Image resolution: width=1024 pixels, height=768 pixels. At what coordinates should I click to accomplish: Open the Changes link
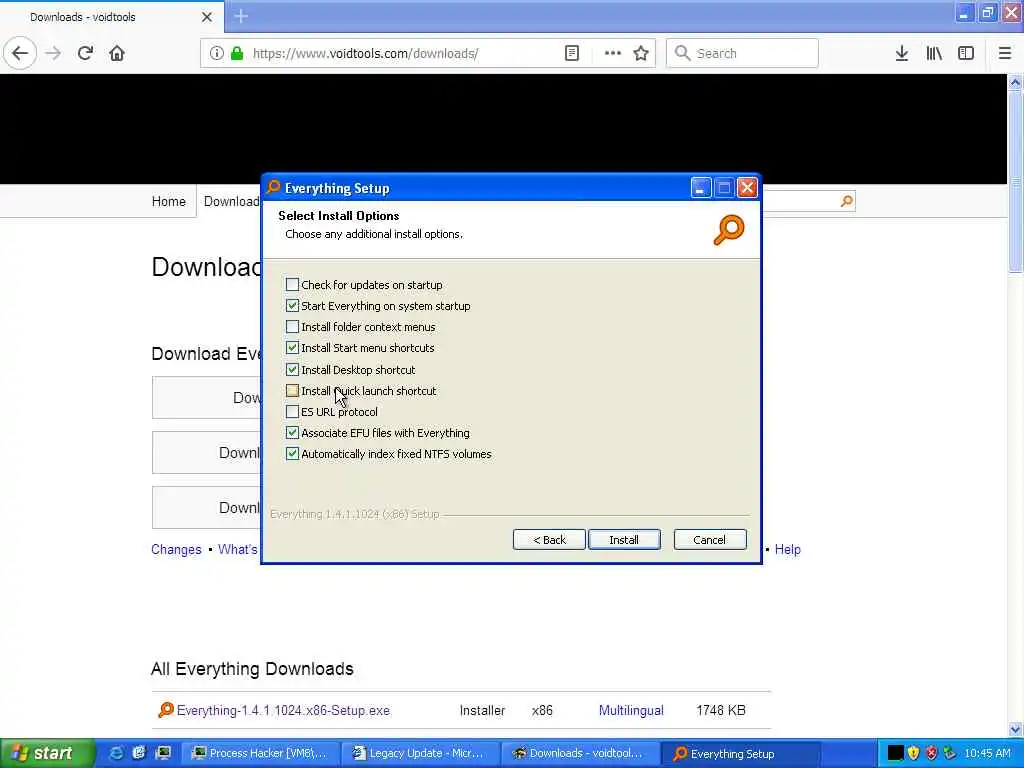point(176,549)
